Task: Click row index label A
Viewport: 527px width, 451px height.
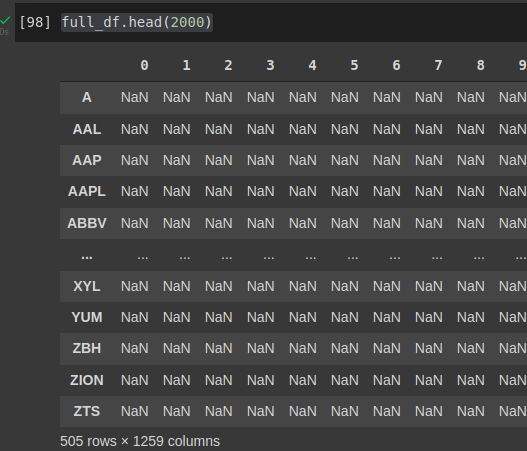Action: tap(87, 97)
